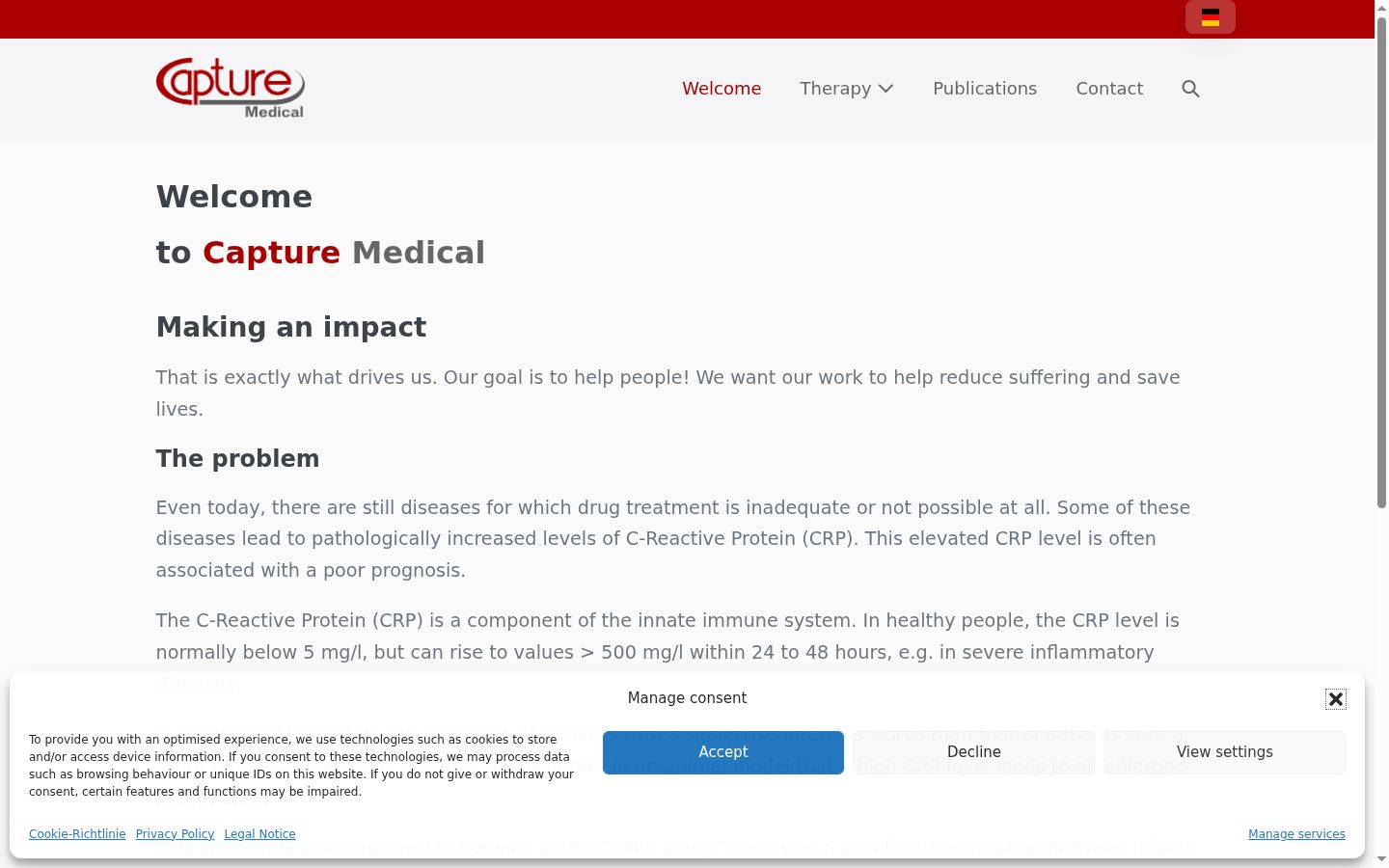This screenshot has width=1389, height=868.
Task: Decline cookies in the consent banner
Action: [974, 752]
